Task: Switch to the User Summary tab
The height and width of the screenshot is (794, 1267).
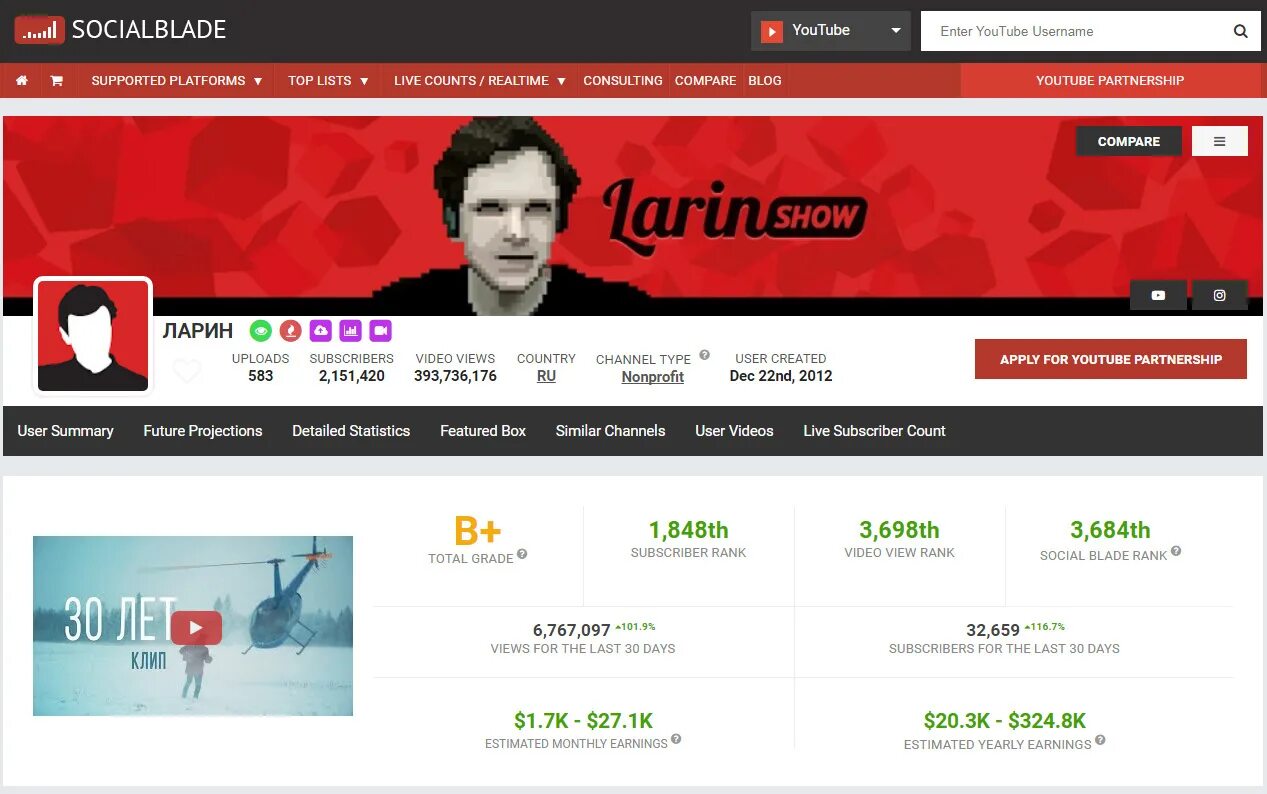Action: (x=65, y=431)
